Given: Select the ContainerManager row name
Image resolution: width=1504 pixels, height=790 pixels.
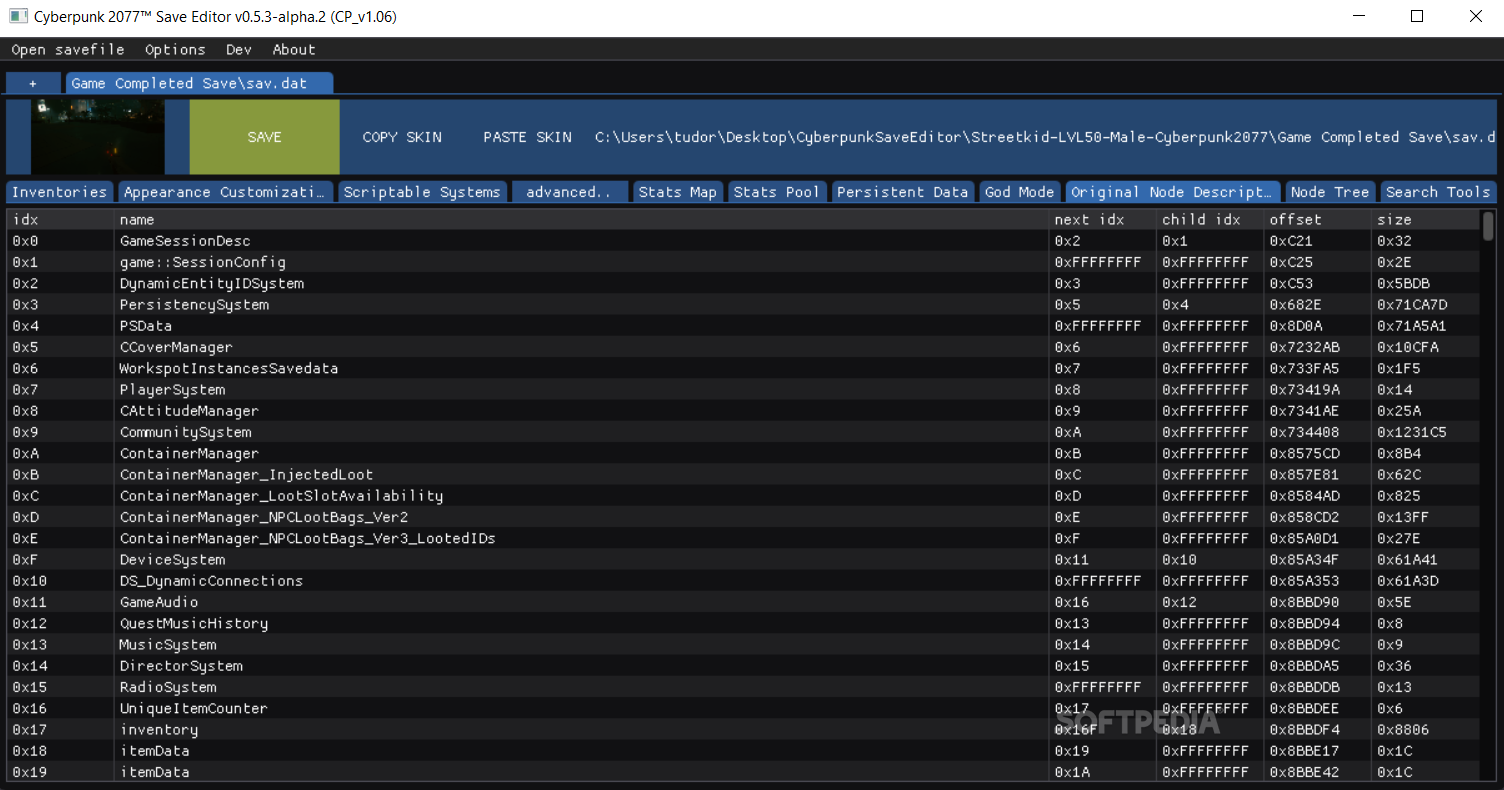Looking at the screenshot, I should pyautogui.click(x=189, y=453).
